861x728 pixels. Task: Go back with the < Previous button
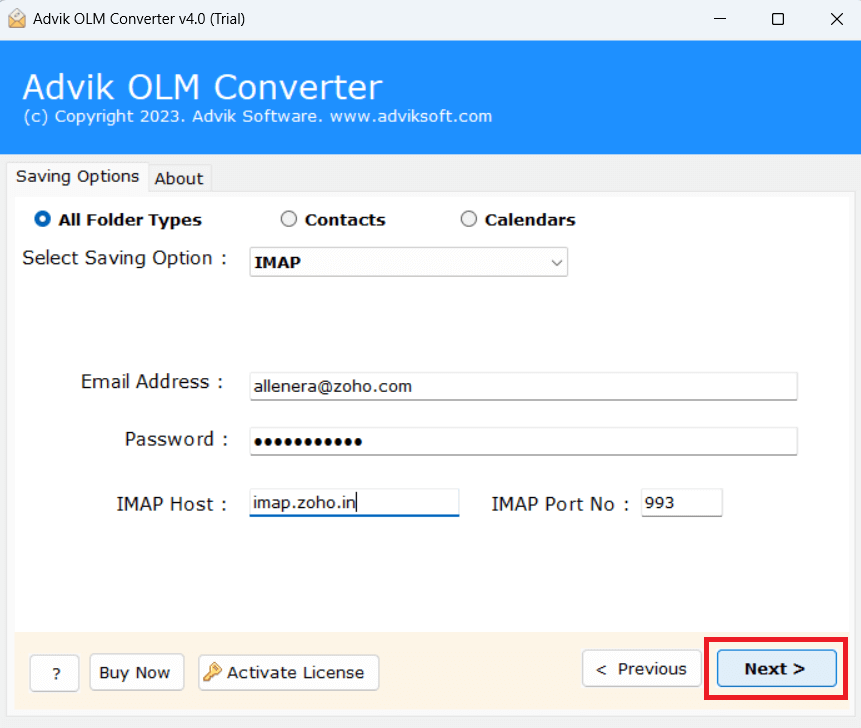coord(641,669)
